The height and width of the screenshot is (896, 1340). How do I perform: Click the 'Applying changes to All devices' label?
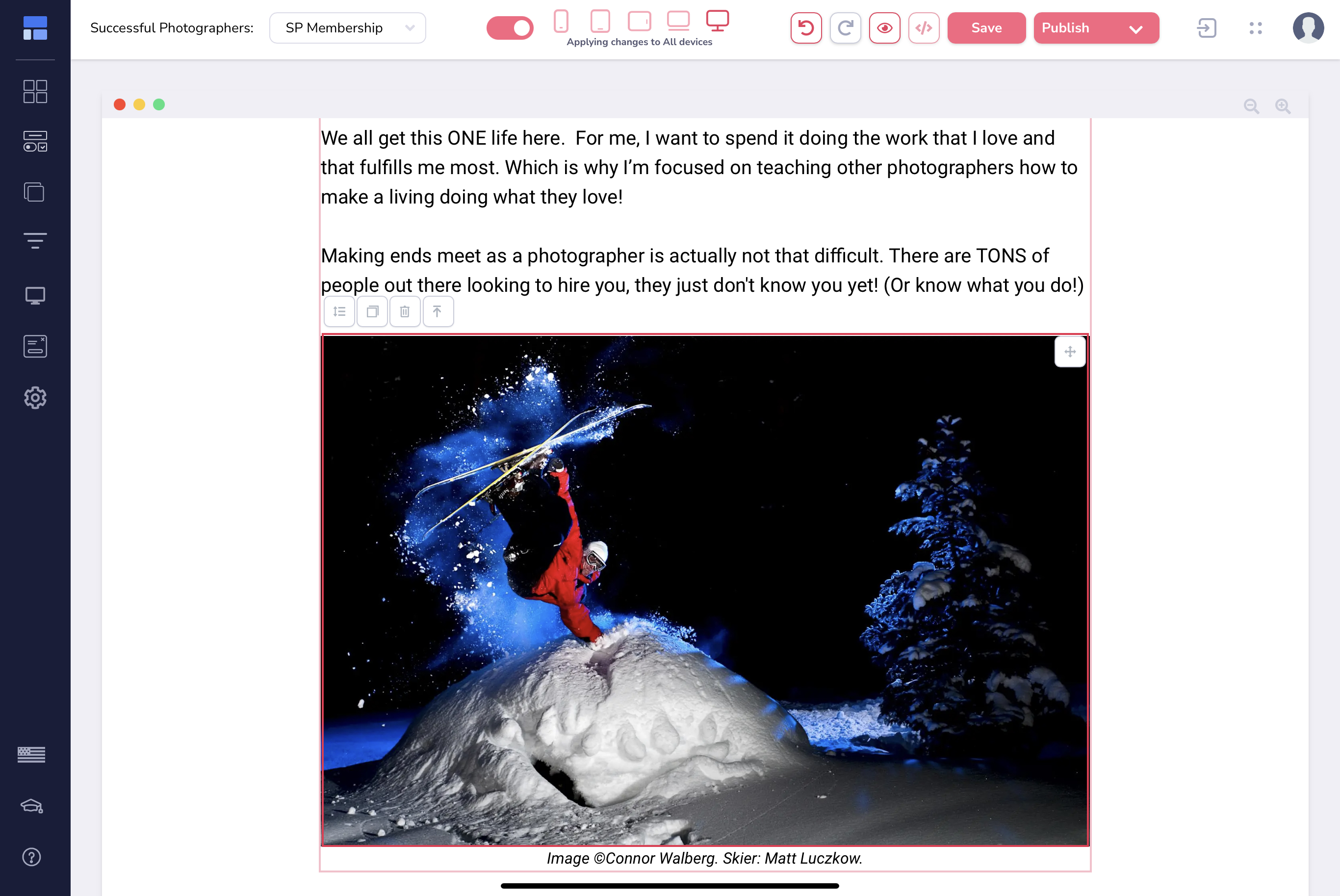[x=640, y=42]
